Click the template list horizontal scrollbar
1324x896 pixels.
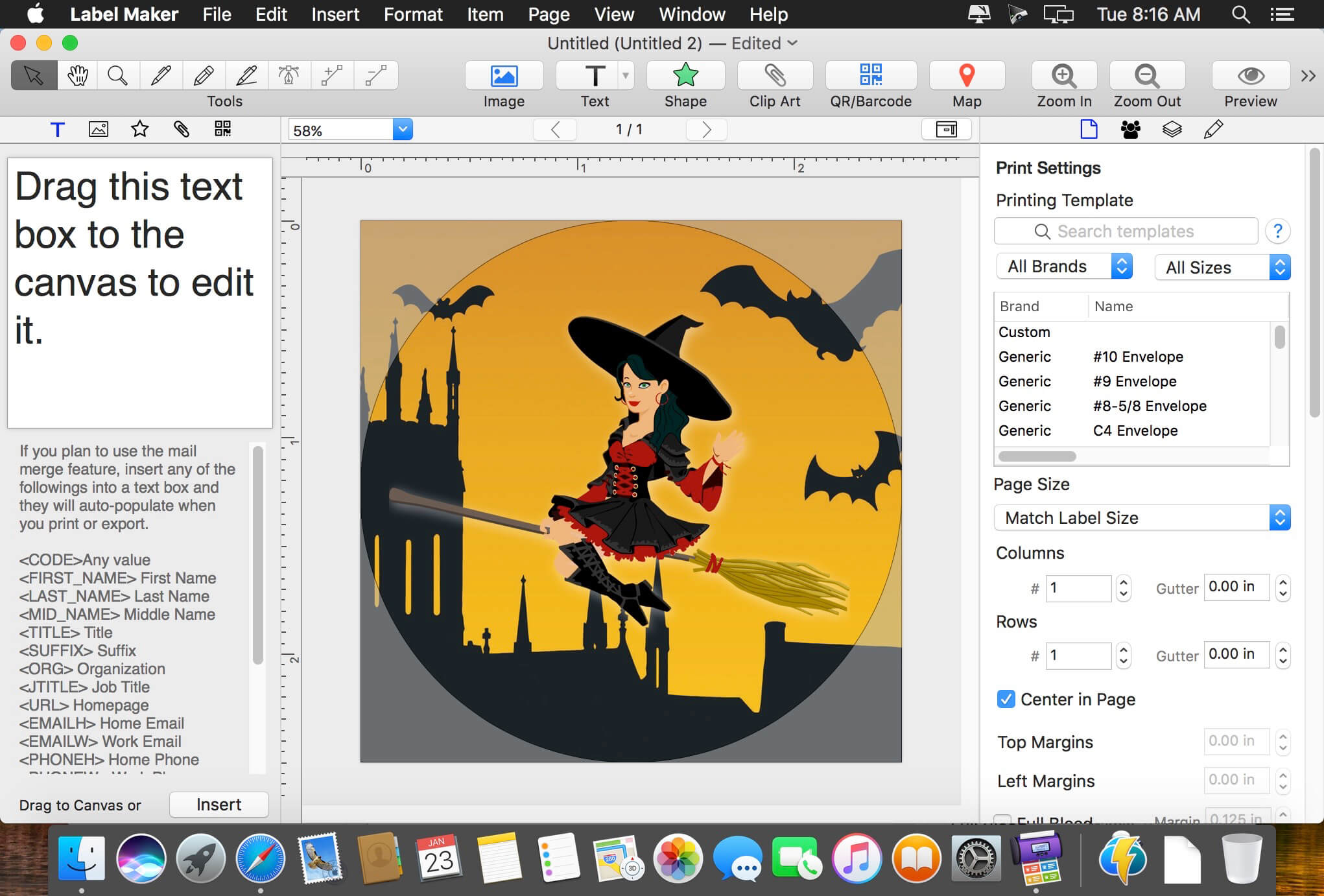(x=1037, y=456)
